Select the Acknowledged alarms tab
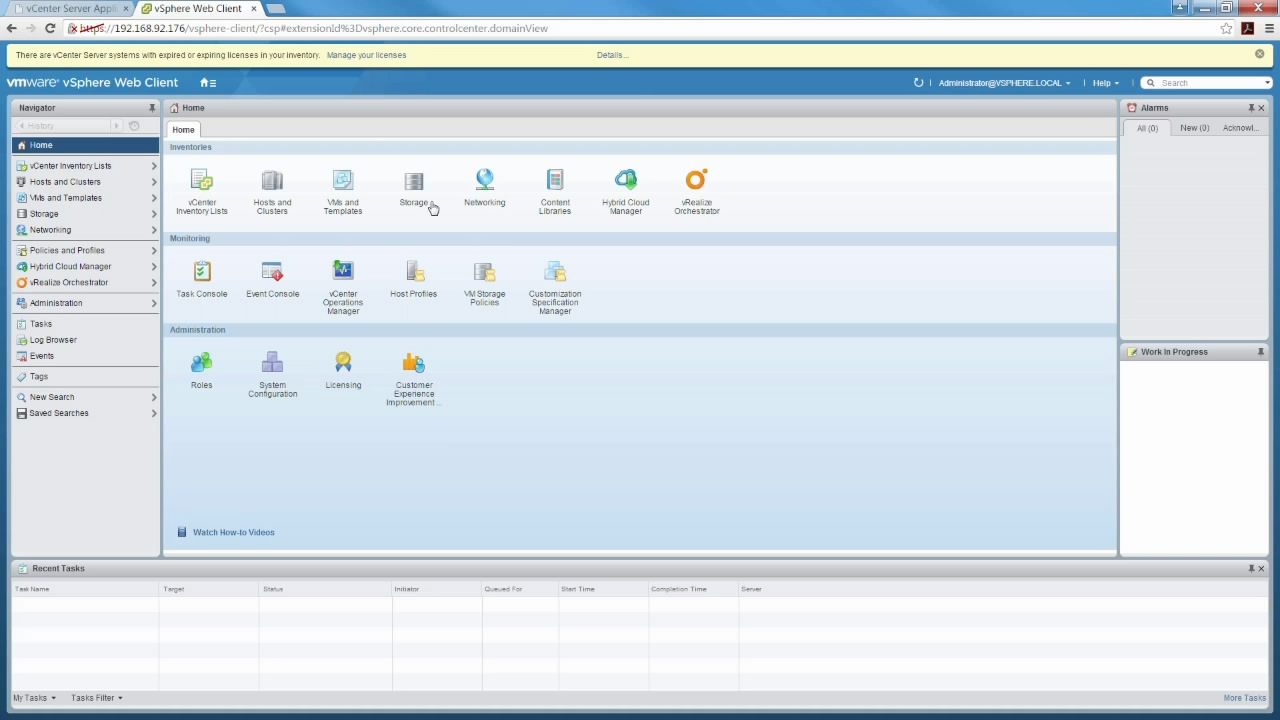Image resolution: width=1280 pixels, height=720 pixels. 1241,128
